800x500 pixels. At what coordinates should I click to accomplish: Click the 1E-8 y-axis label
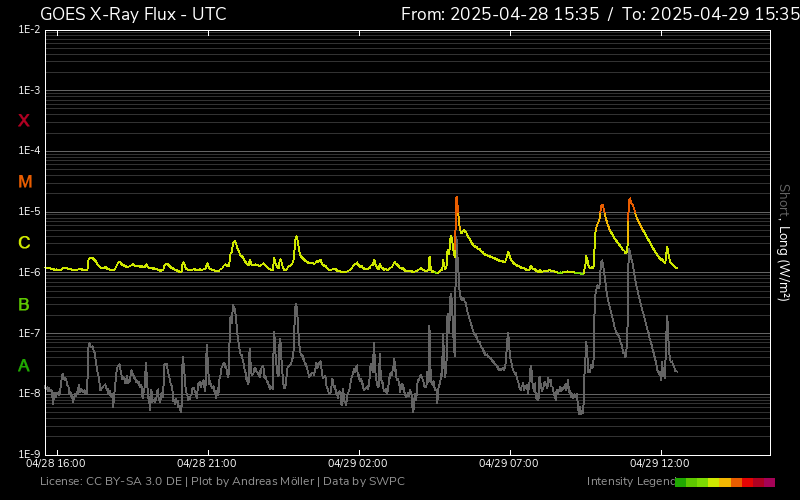pos(29,393)
